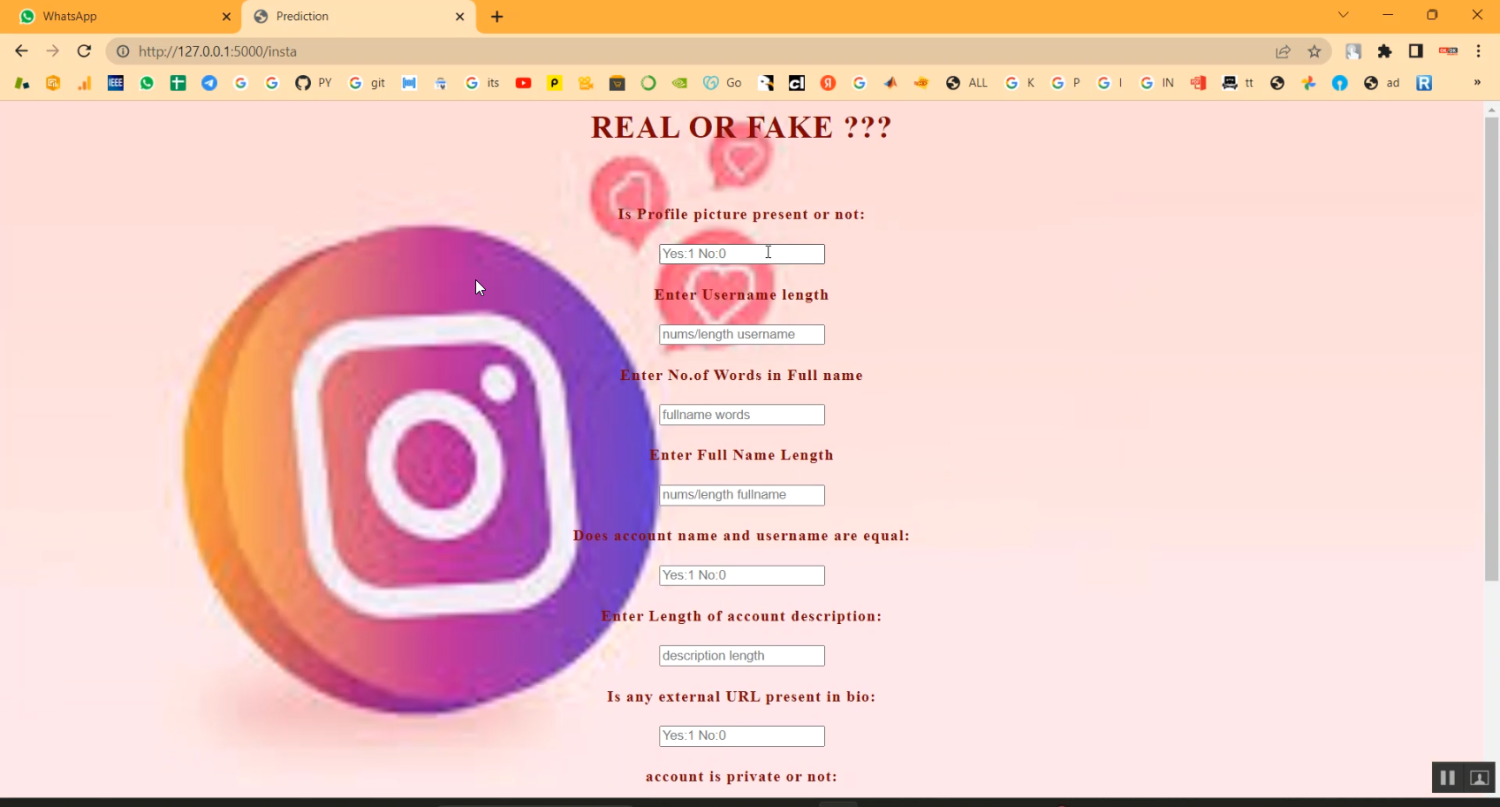Share this page from the address bar

1283,51
